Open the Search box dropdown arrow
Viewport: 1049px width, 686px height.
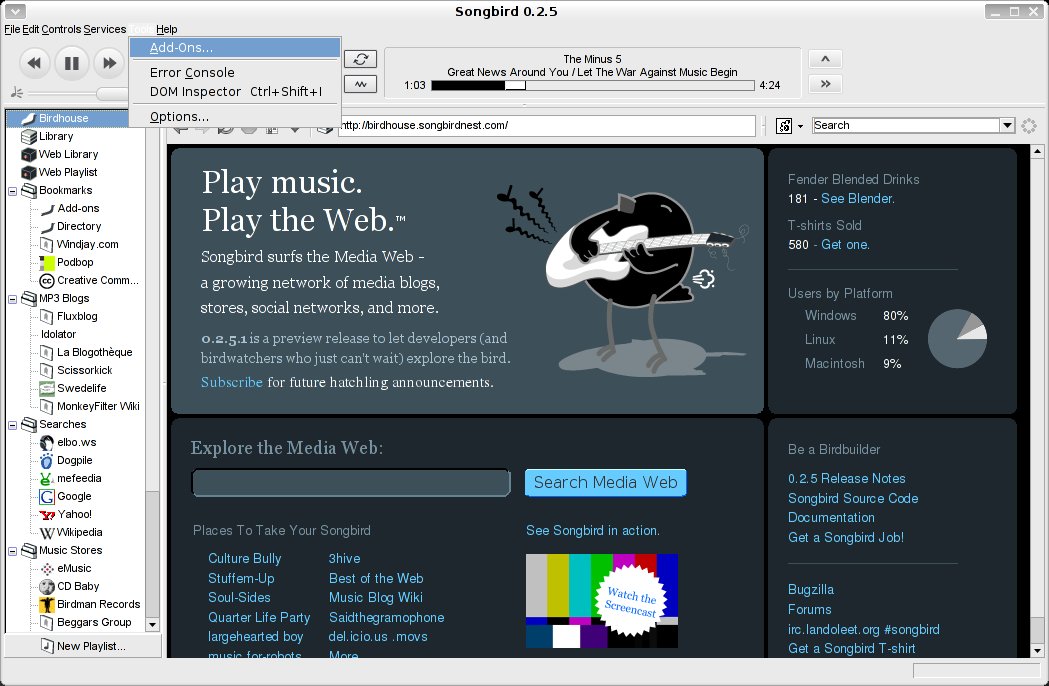click(1007, 125)
